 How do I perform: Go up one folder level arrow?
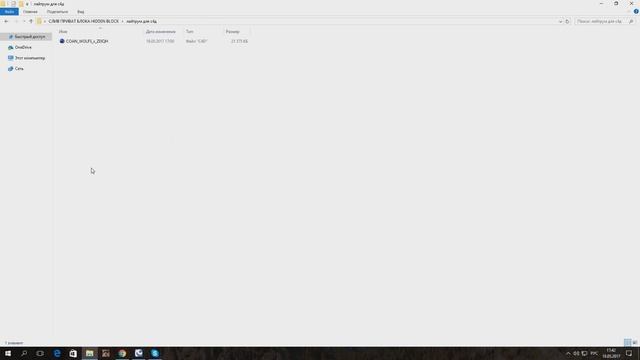(x=31, y=21)
